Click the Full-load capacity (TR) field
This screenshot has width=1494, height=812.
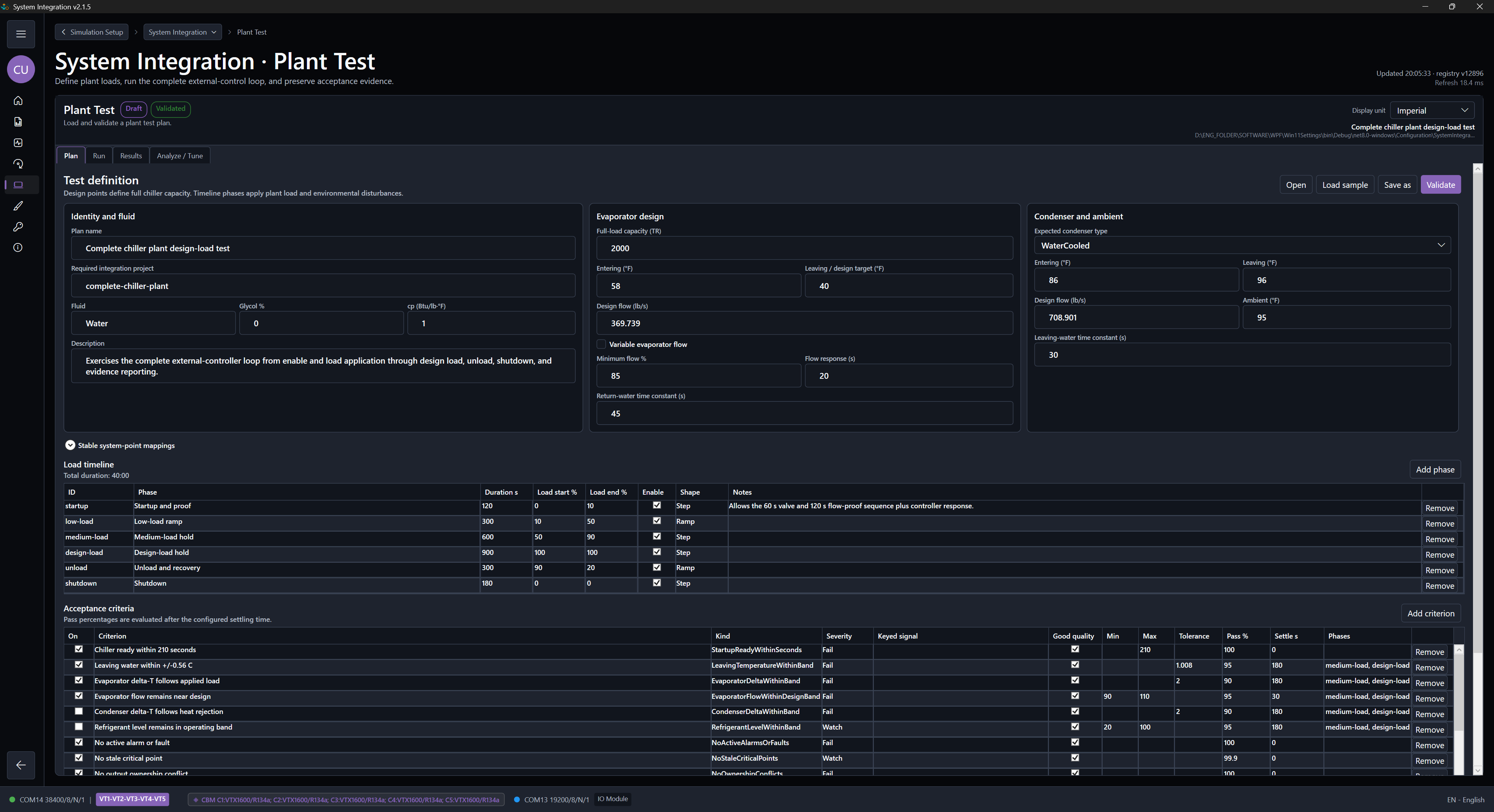point(805,248)
